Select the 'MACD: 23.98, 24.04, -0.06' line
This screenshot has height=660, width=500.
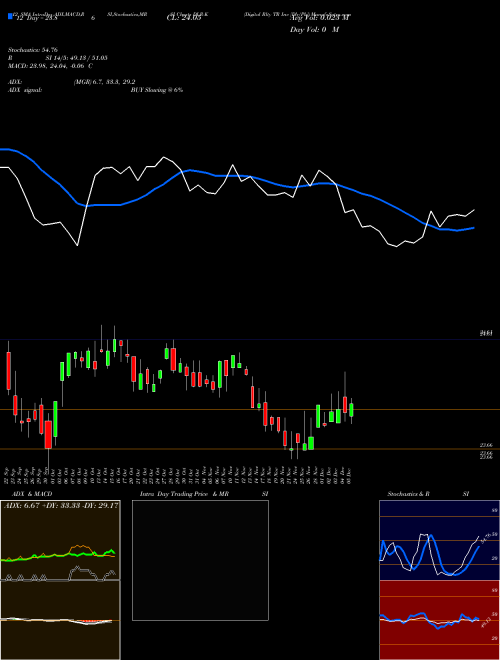[46, 66]
